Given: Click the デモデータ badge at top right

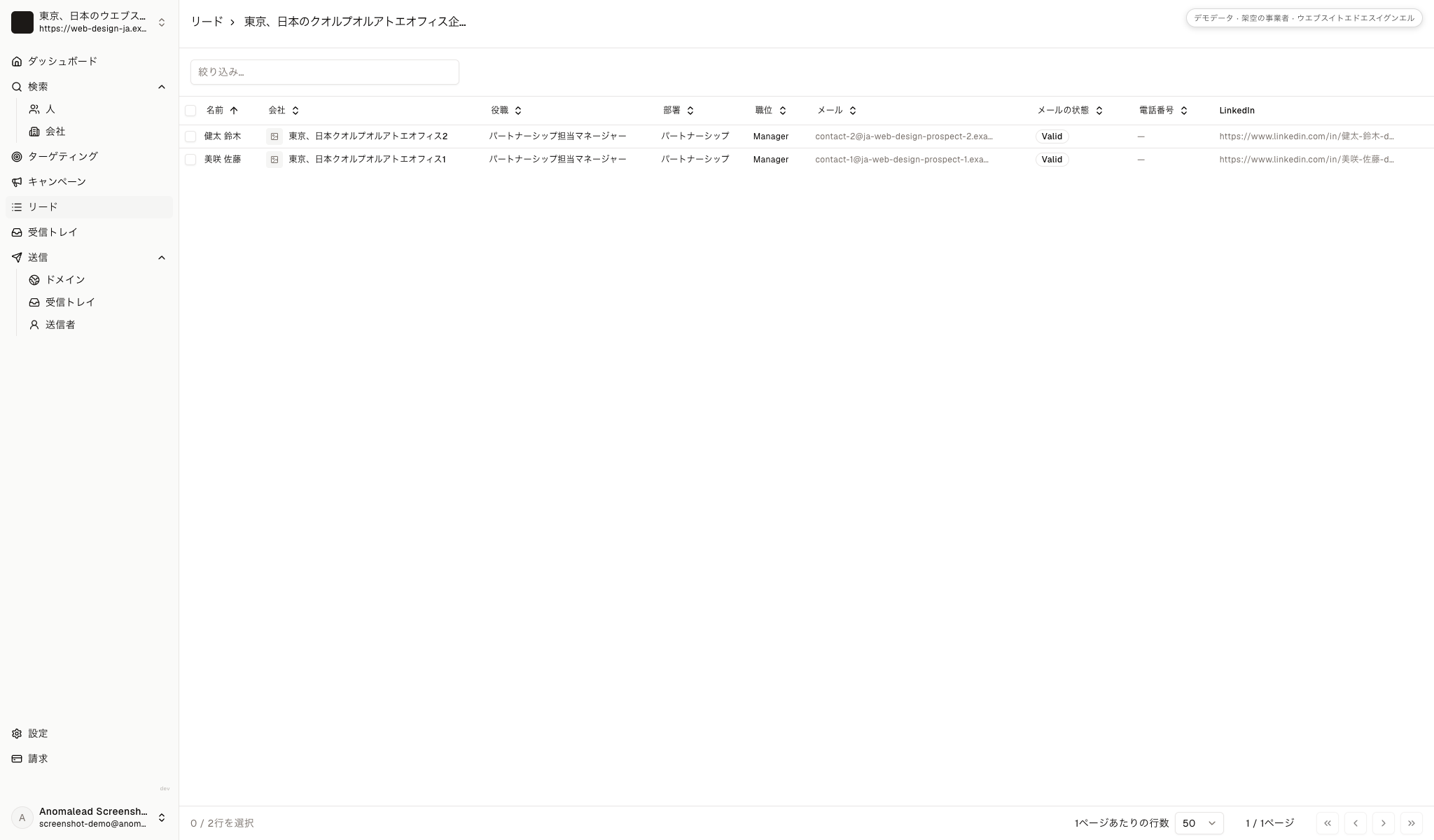Looking at the screenshot, I should coord(1304,18).
